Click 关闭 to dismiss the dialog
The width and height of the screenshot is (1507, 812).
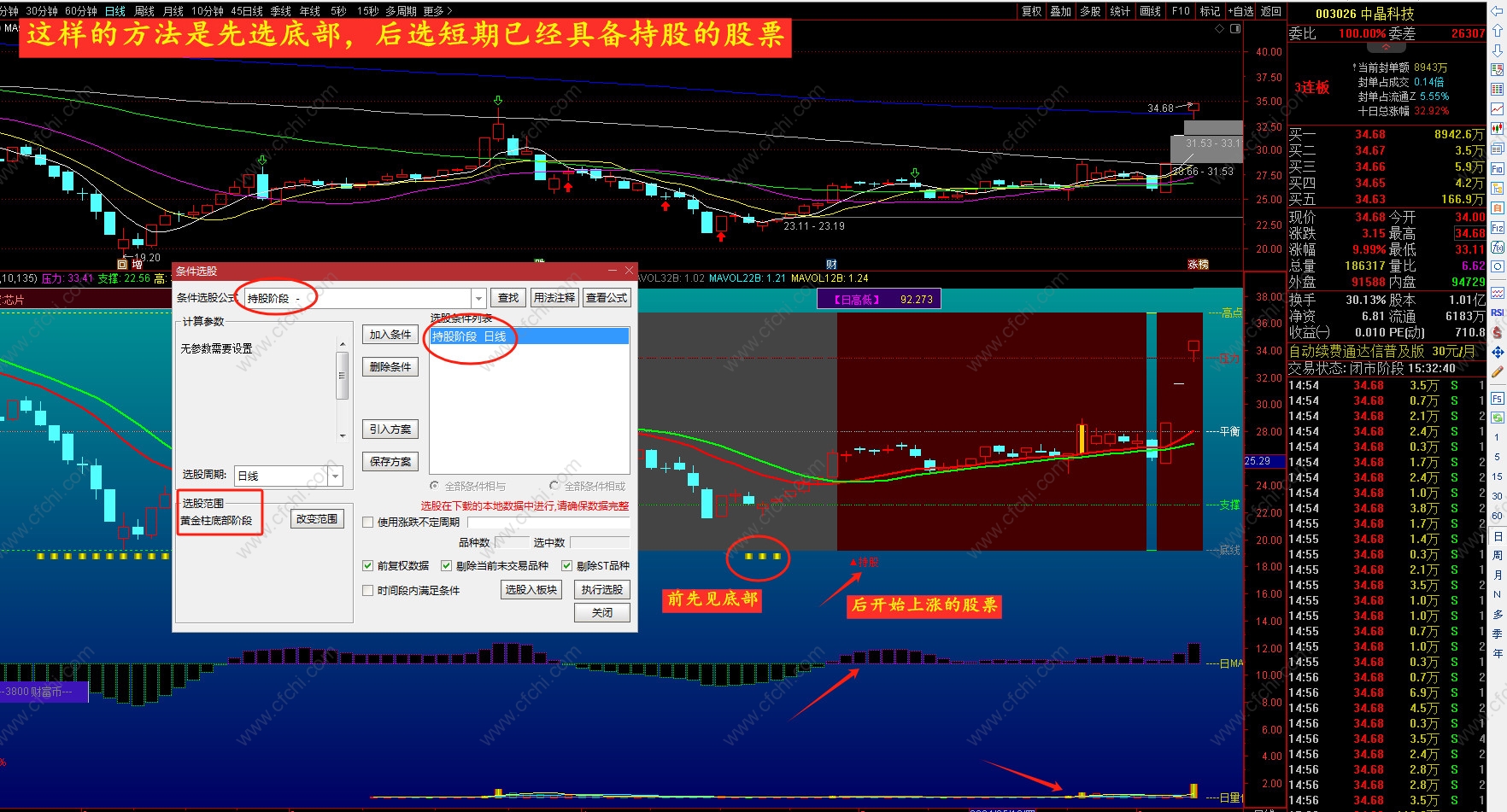[602, 613]
